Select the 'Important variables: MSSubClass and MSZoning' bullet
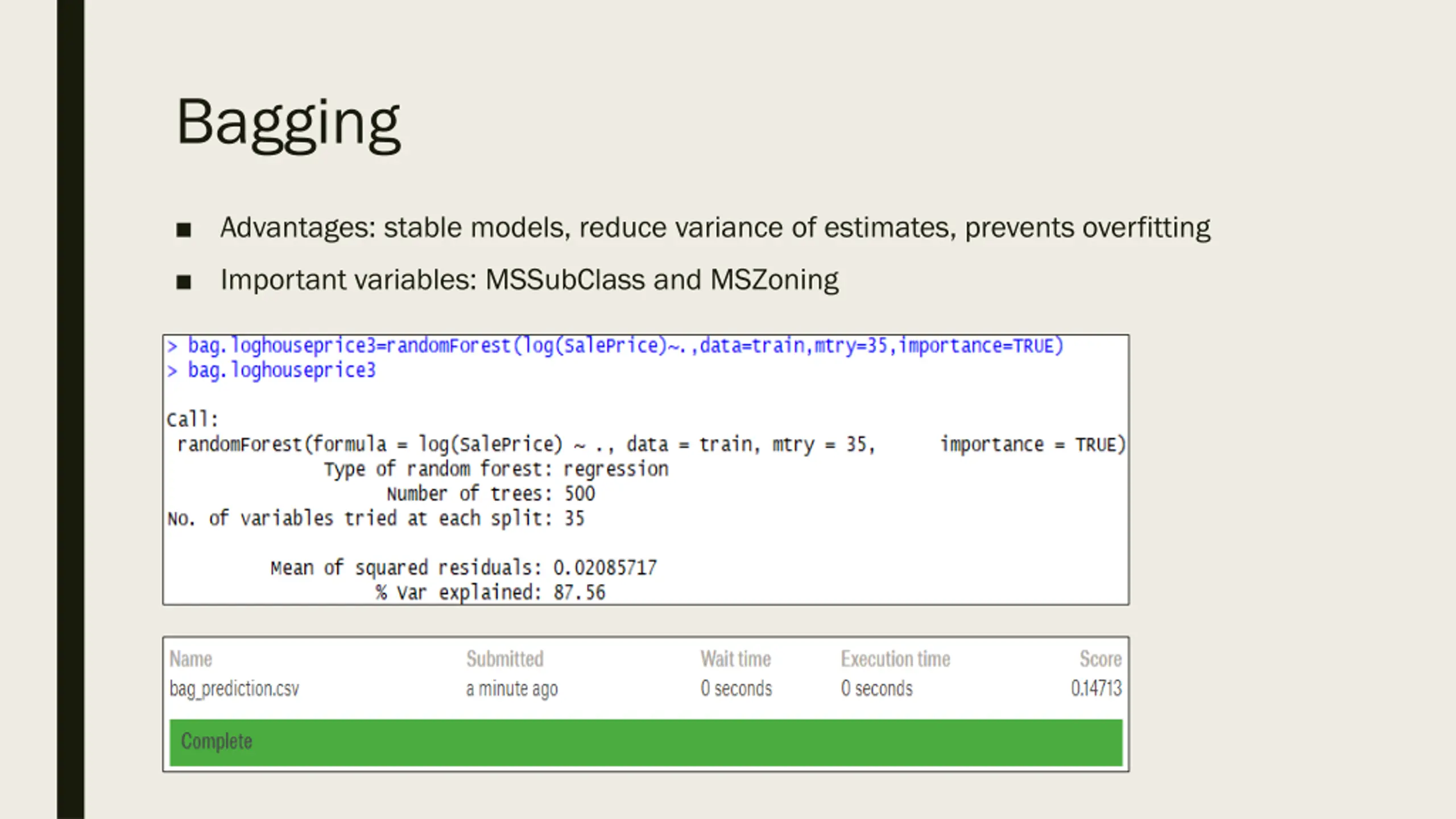Viewport: 1456px width, 819px height. [x=529, y=280]
